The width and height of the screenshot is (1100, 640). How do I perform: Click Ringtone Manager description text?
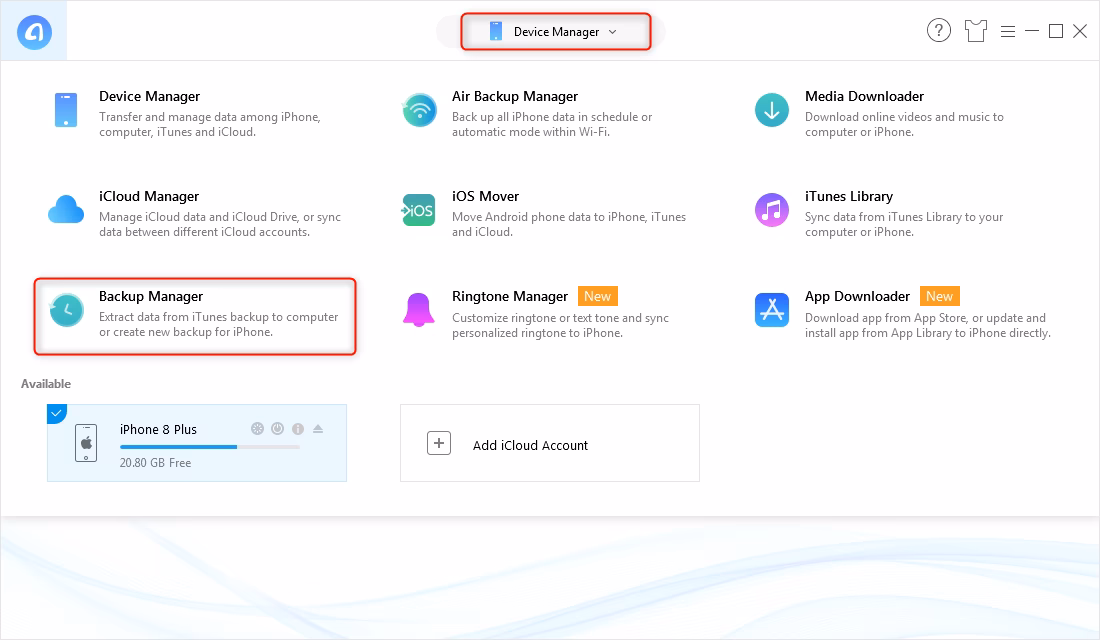[561, 326]
